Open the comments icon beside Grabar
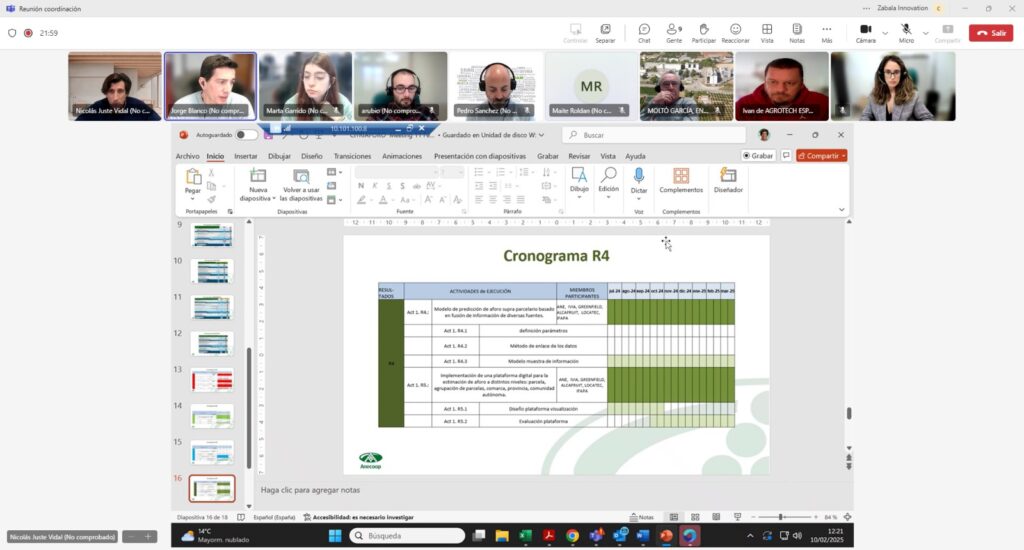This screenshot has width=1024, height=550. 786,155
